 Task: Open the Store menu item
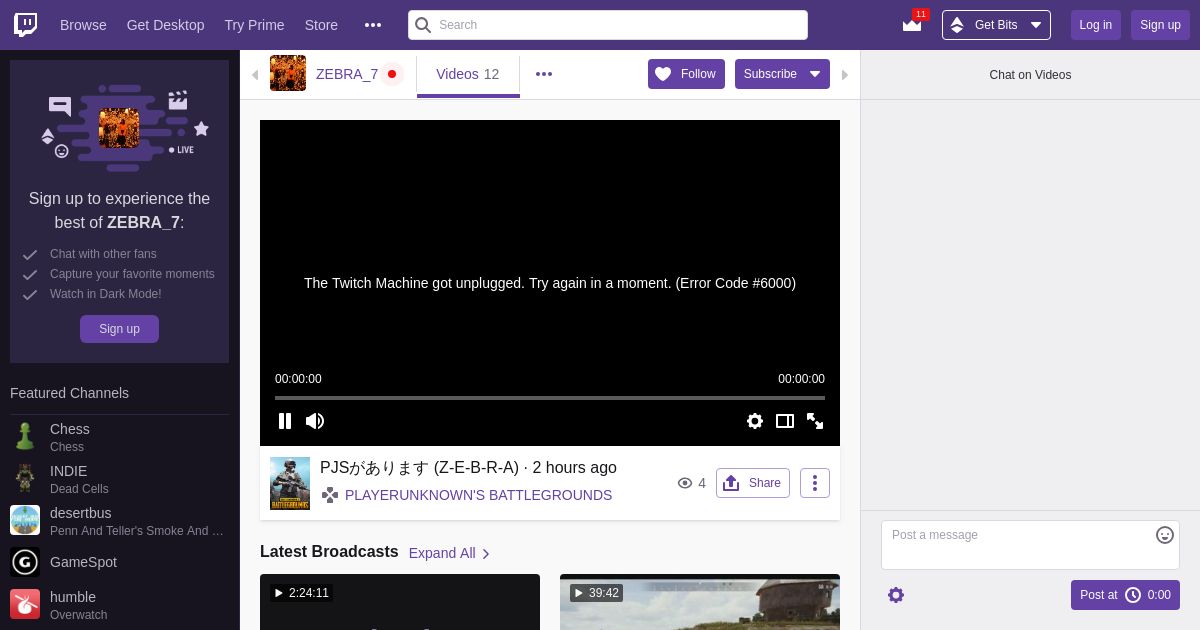[321, 25]
